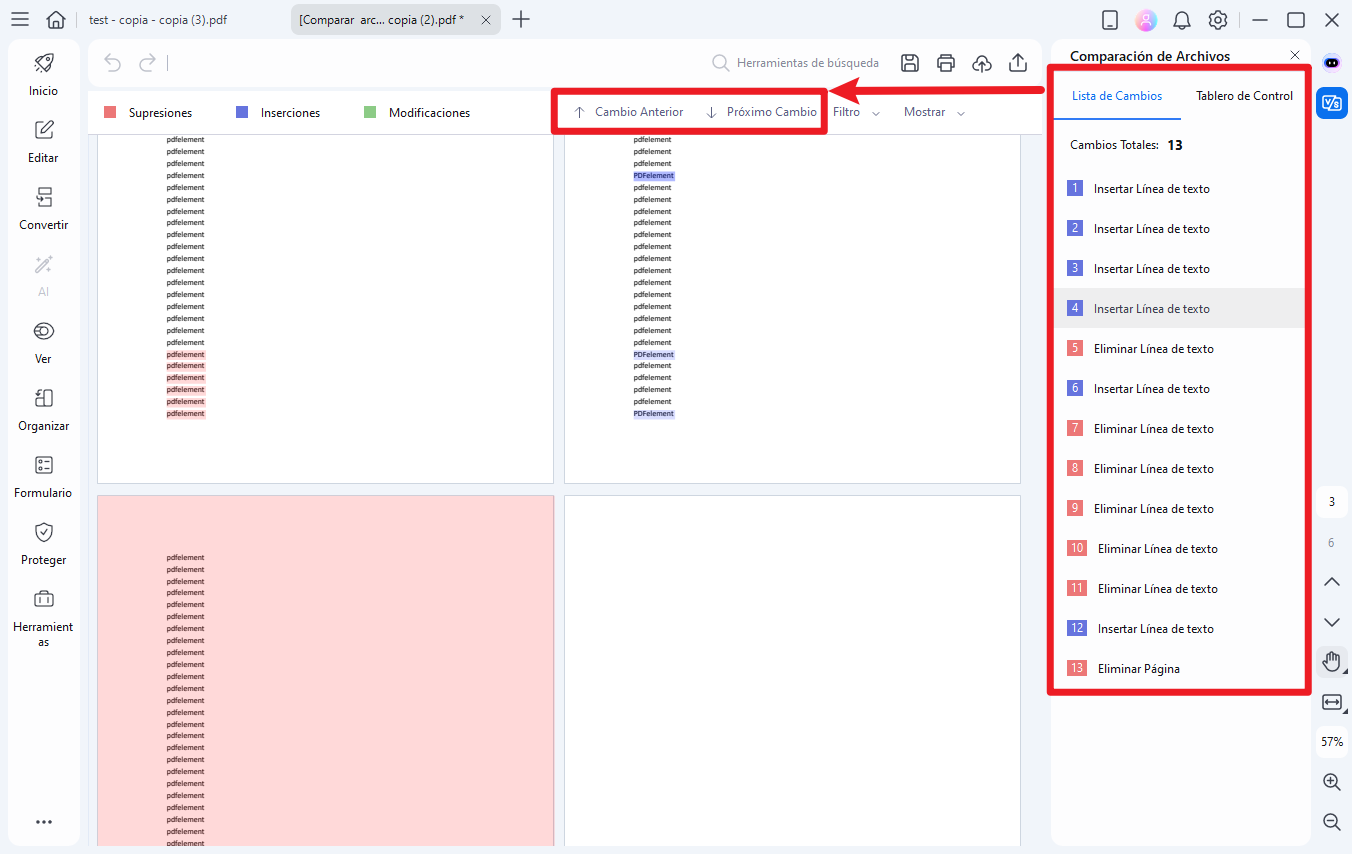Open the Formulario tool

click(43, 475)
